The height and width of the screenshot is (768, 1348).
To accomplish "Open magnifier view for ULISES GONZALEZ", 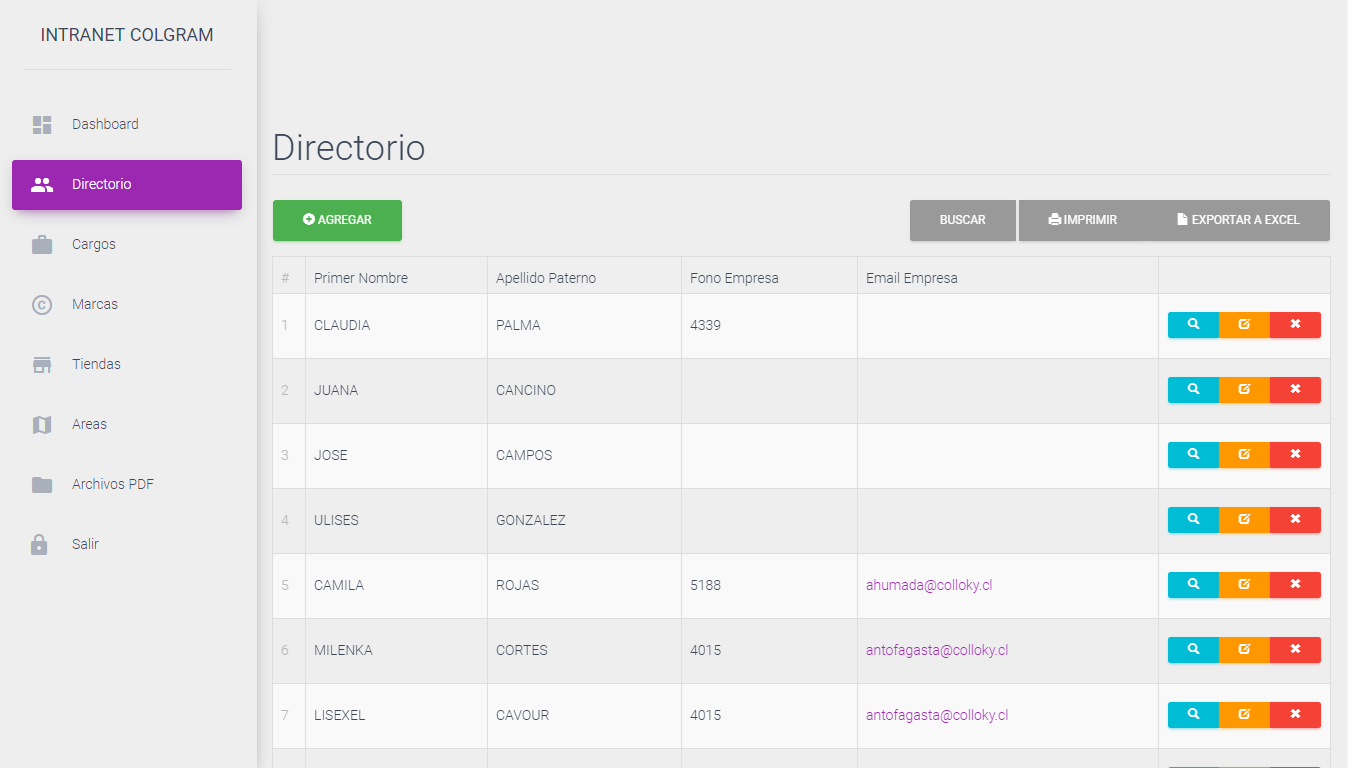I will coord(1193,520).
